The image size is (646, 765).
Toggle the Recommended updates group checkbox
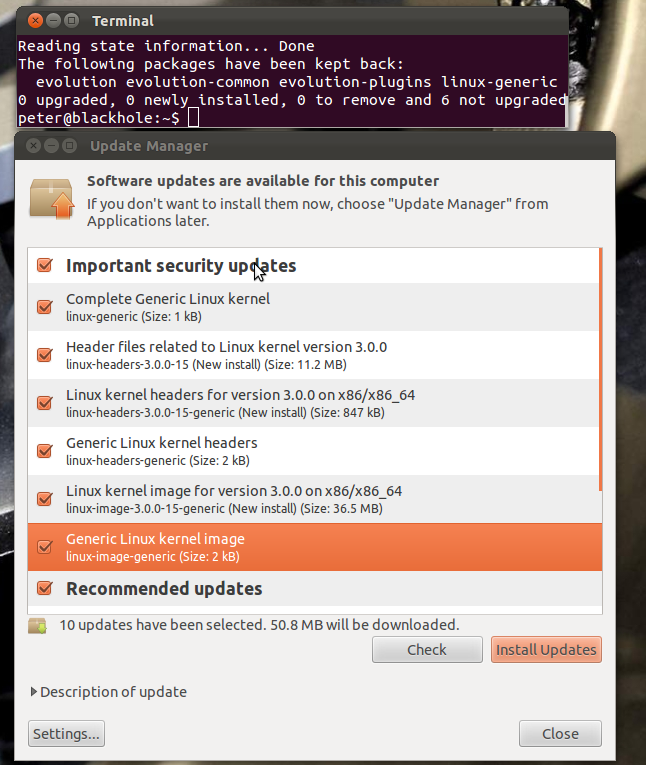44,588
